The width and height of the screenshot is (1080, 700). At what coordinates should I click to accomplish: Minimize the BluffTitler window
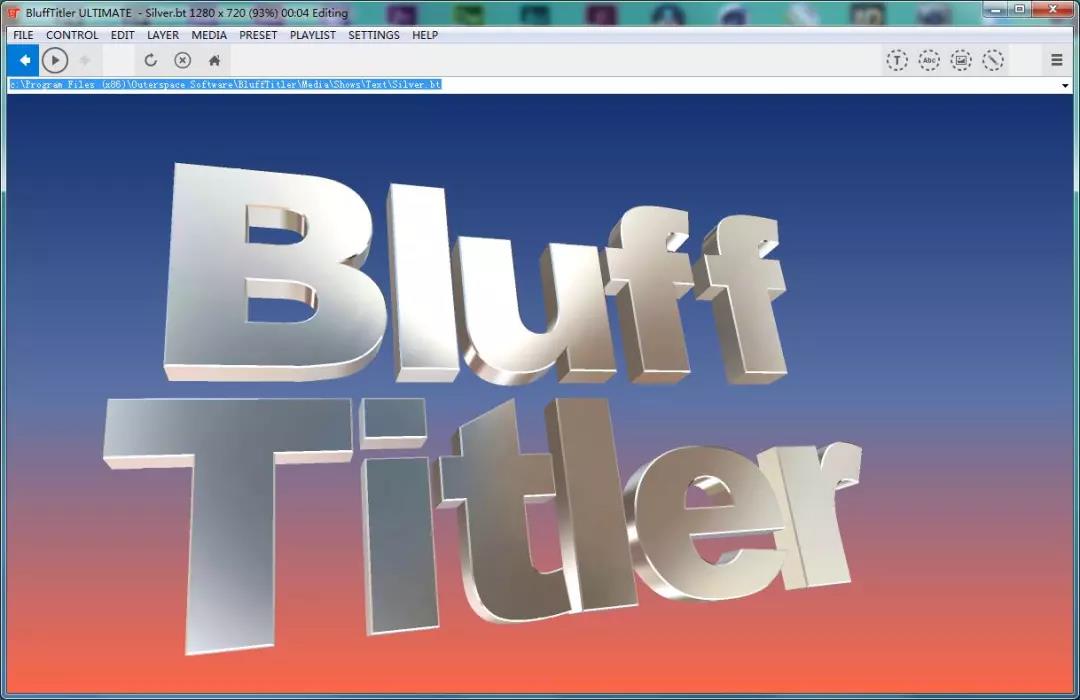996,10
